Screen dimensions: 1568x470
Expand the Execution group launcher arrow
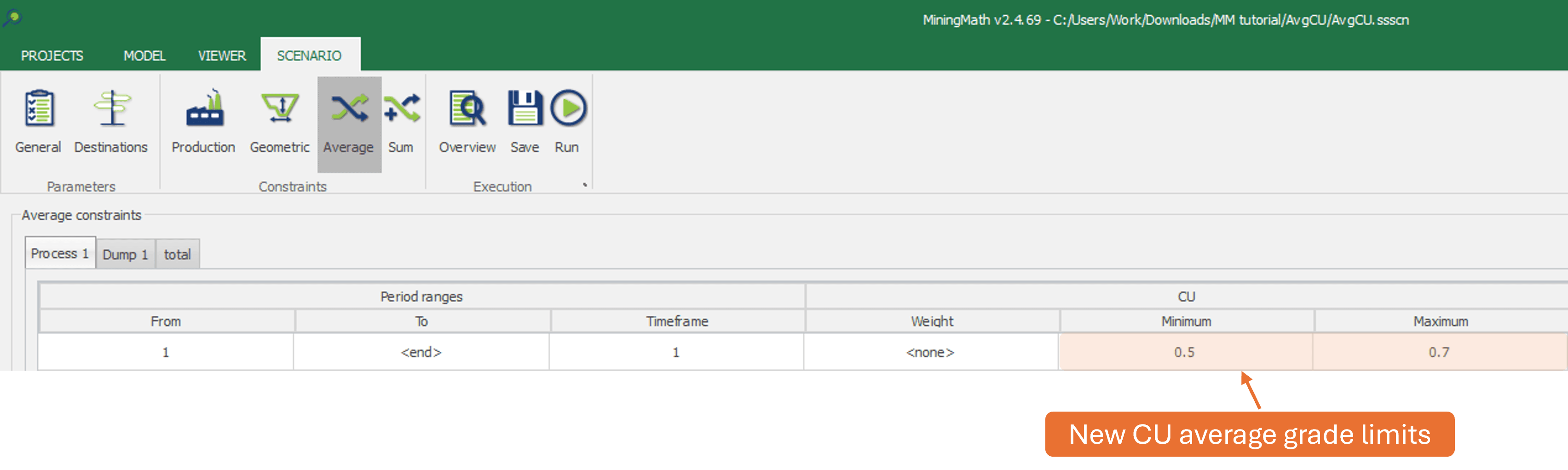tap(585, 185)
